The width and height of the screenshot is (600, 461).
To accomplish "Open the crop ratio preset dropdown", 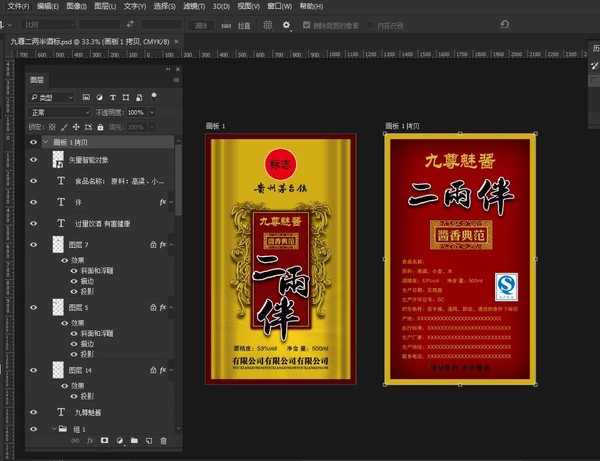I will click(48, 25).
